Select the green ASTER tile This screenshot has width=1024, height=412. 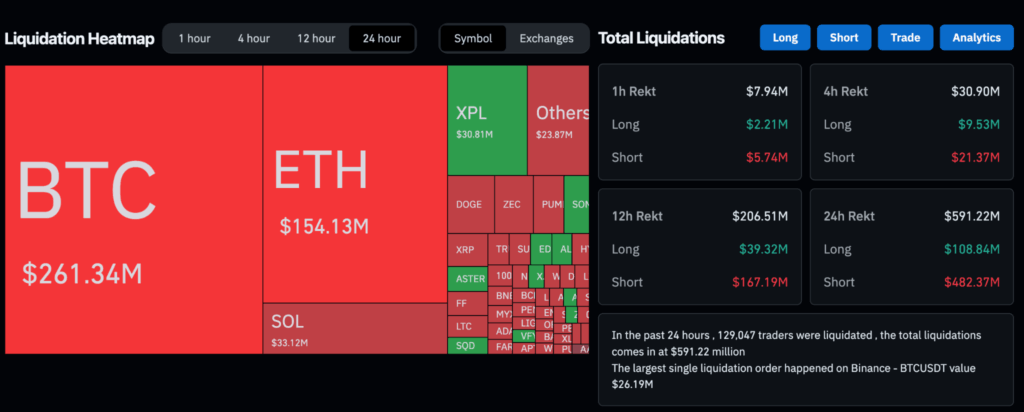click(469, 278)
